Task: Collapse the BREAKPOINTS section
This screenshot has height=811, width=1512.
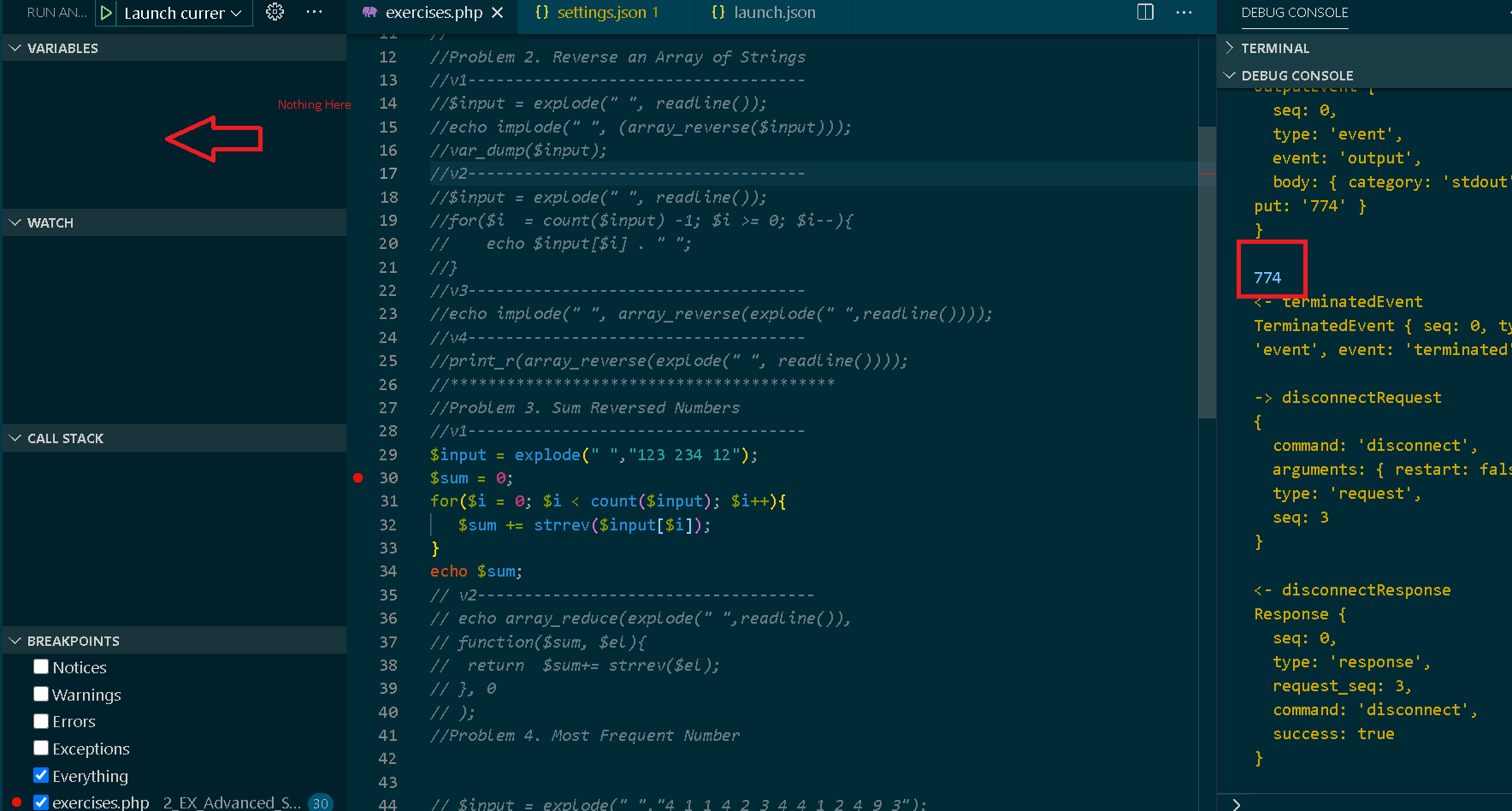Action: pyautogui.click(x=174, y=641)
